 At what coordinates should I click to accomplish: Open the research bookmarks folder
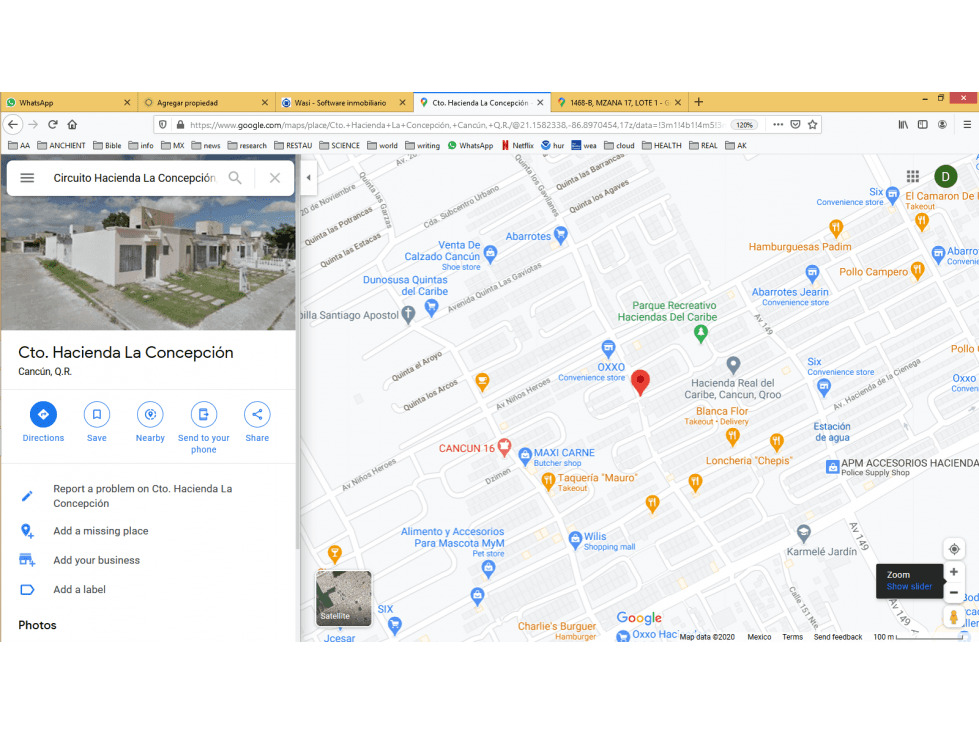[247, 145]
